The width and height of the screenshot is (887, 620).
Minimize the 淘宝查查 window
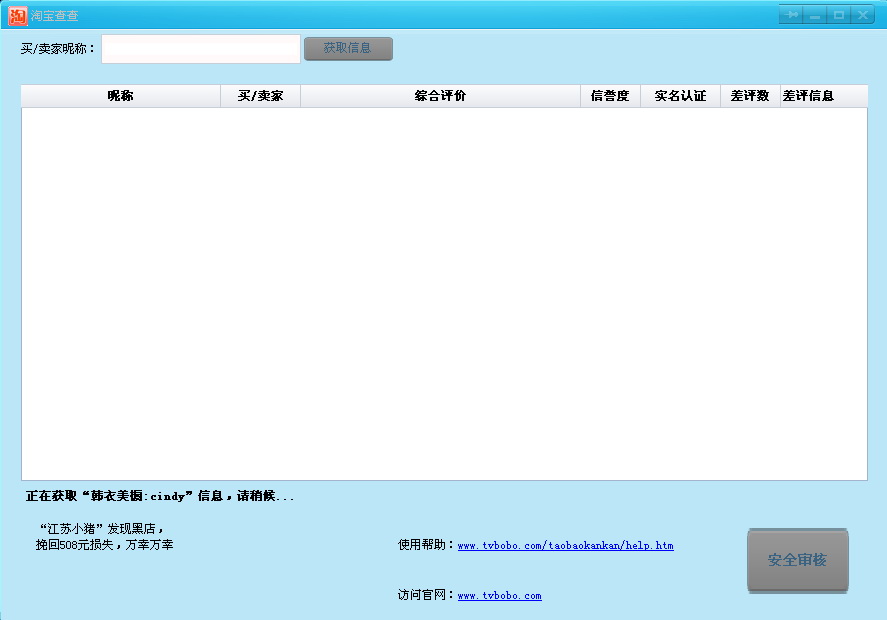815,15
